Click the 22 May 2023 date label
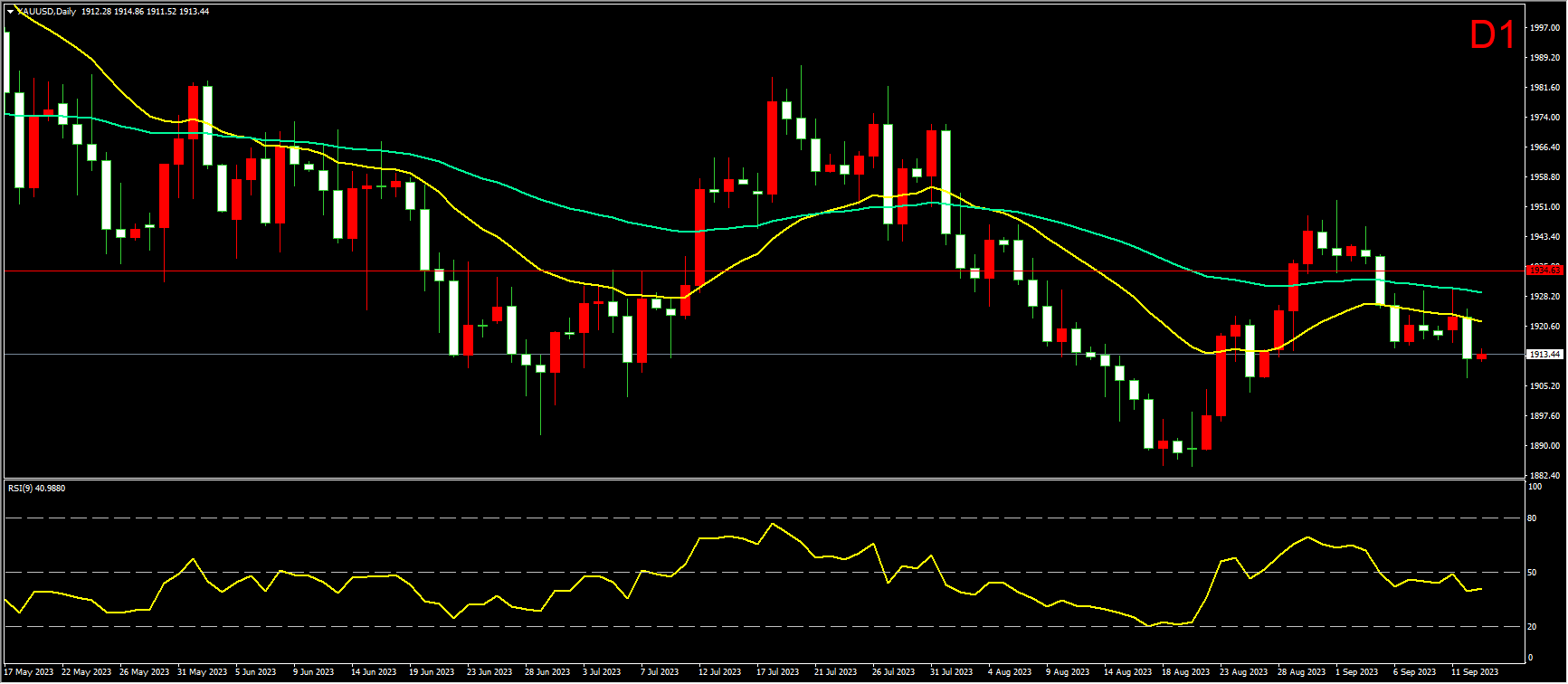Viewport: 1568px width, 684px height. pyautogui.click(x=87, y=672)
